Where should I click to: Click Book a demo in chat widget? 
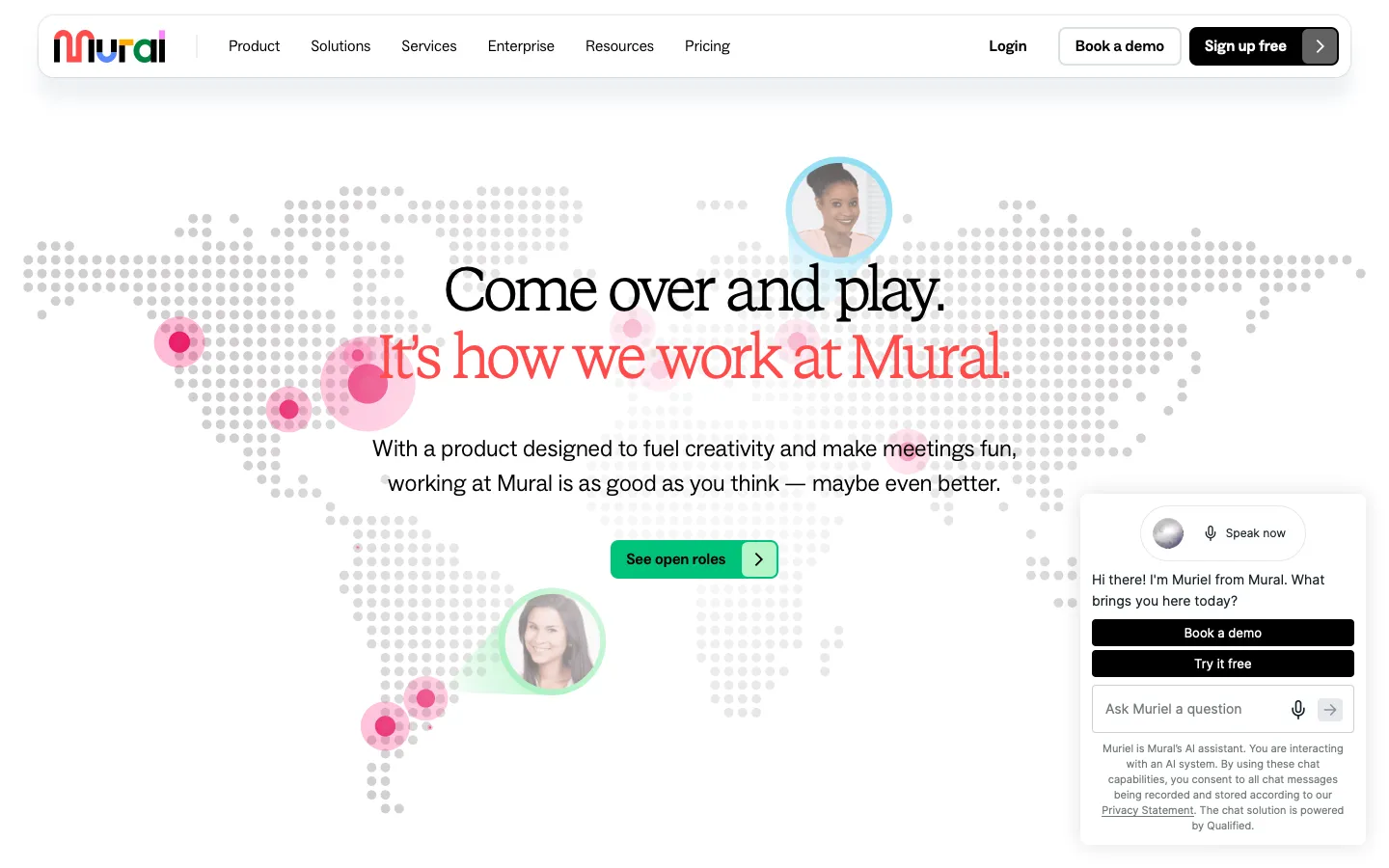(1222, 633)
